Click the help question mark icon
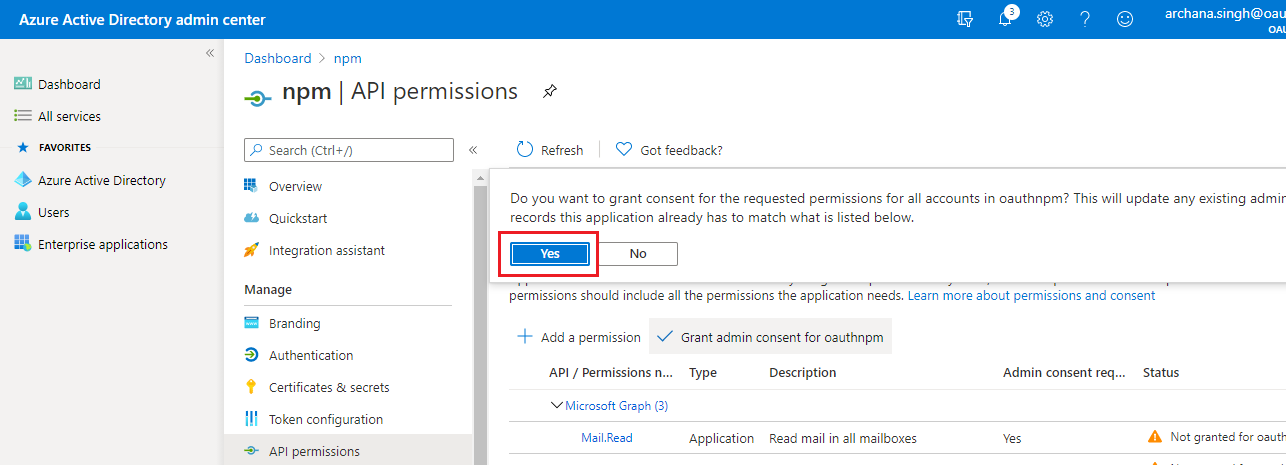The width and height of the screenshot is (1286, 465). click(x=1085, y=19)
